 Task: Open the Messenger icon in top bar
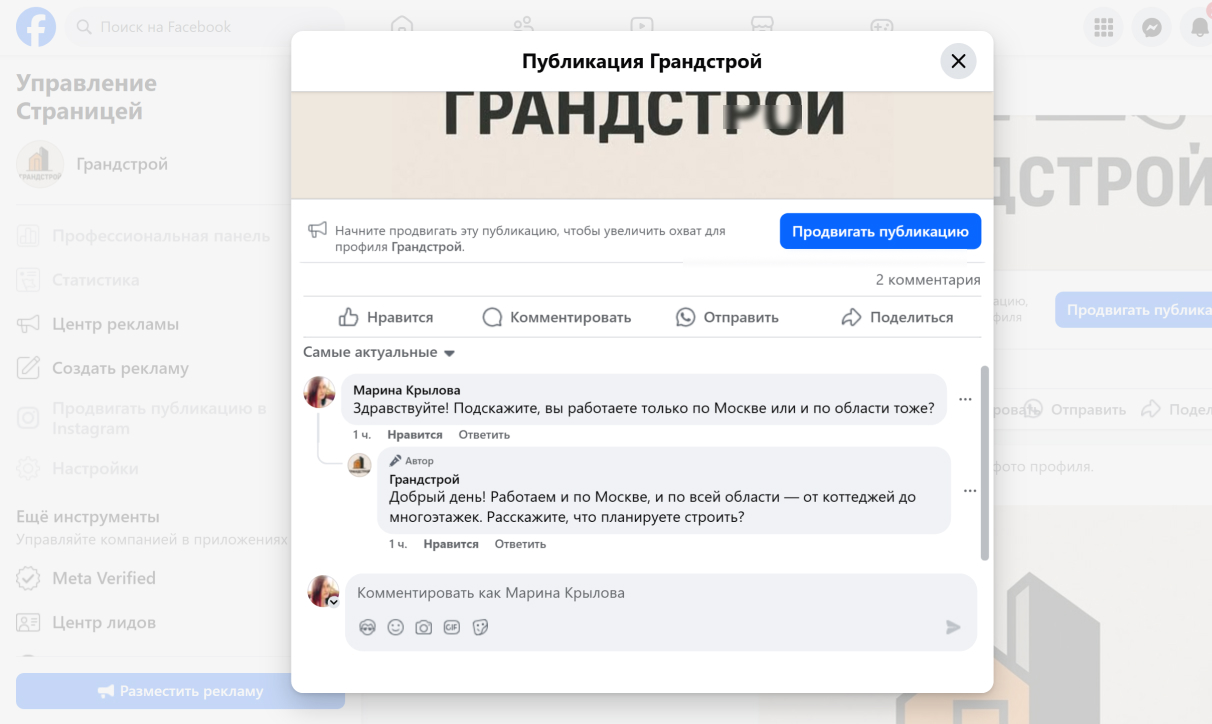coord(1152,28)
